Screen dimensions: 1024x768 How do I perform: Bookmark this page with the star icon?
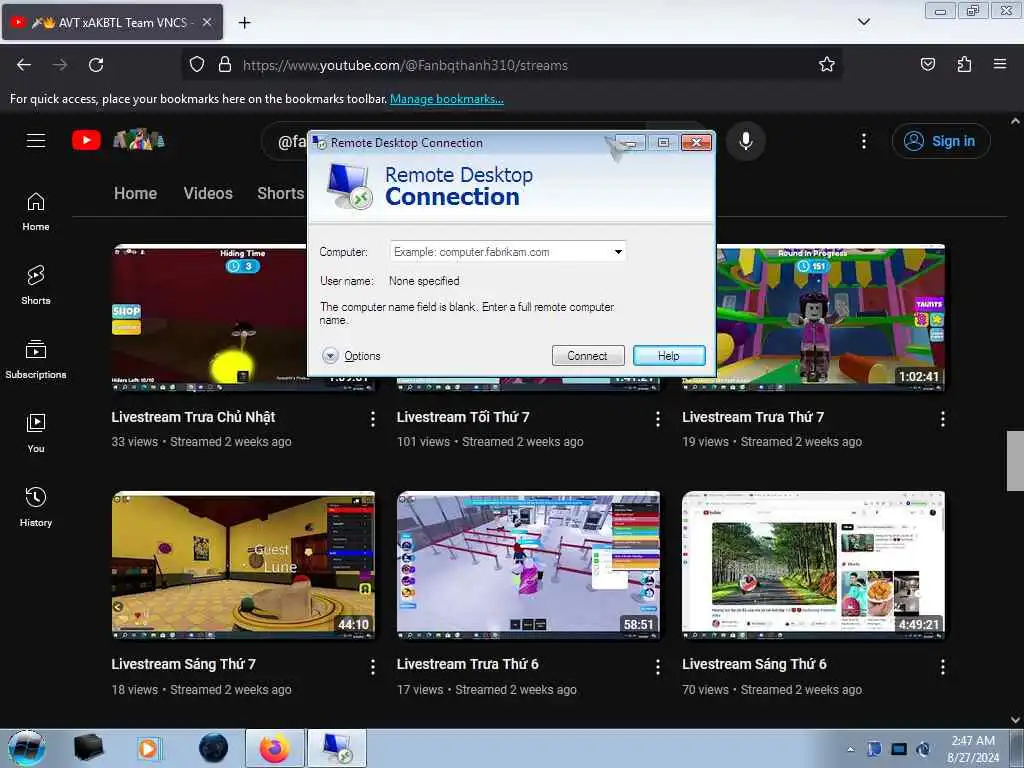coord(827,64)
